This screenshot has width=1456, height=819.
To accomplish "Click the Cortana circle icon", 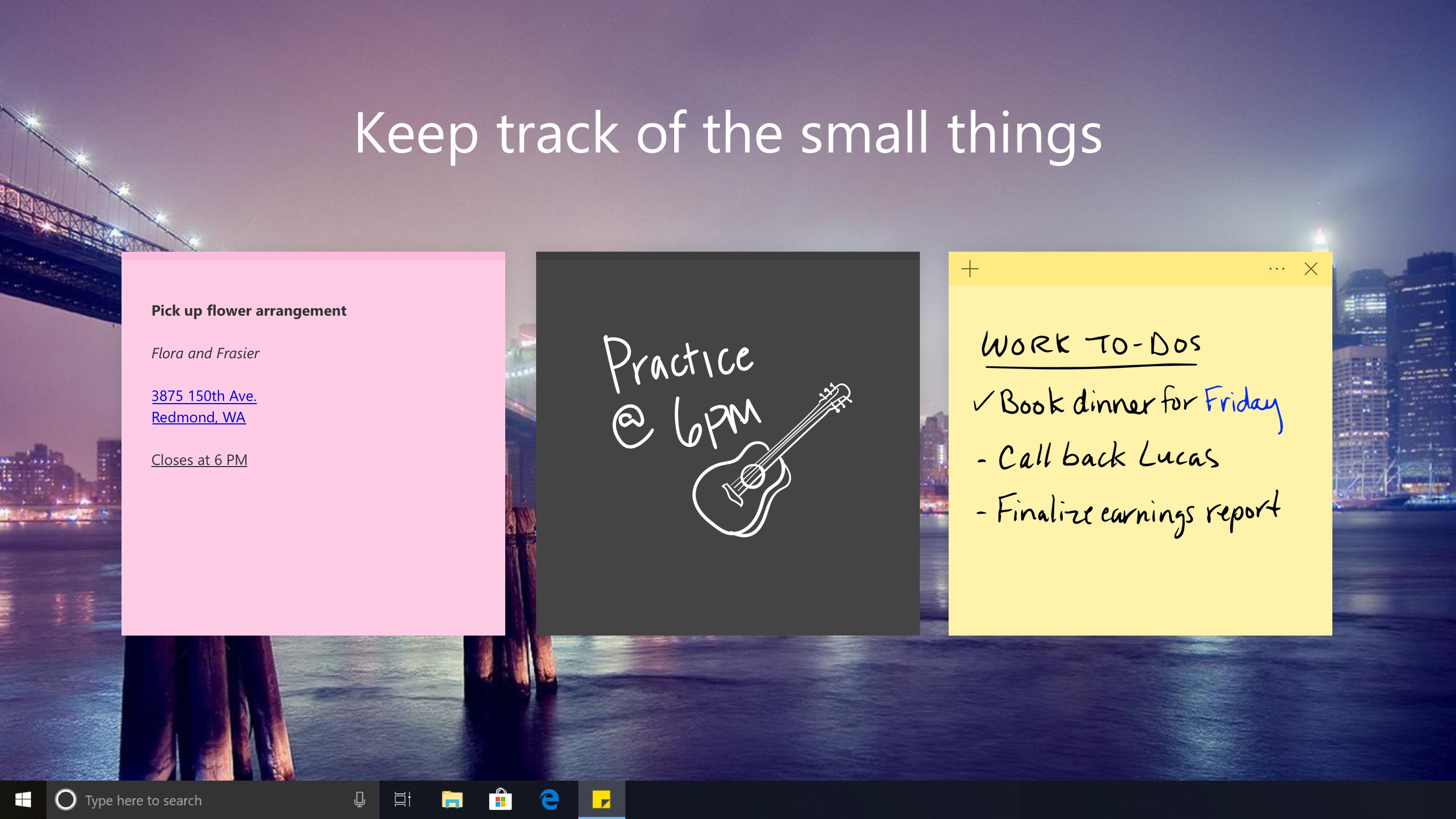I will 66,800.
